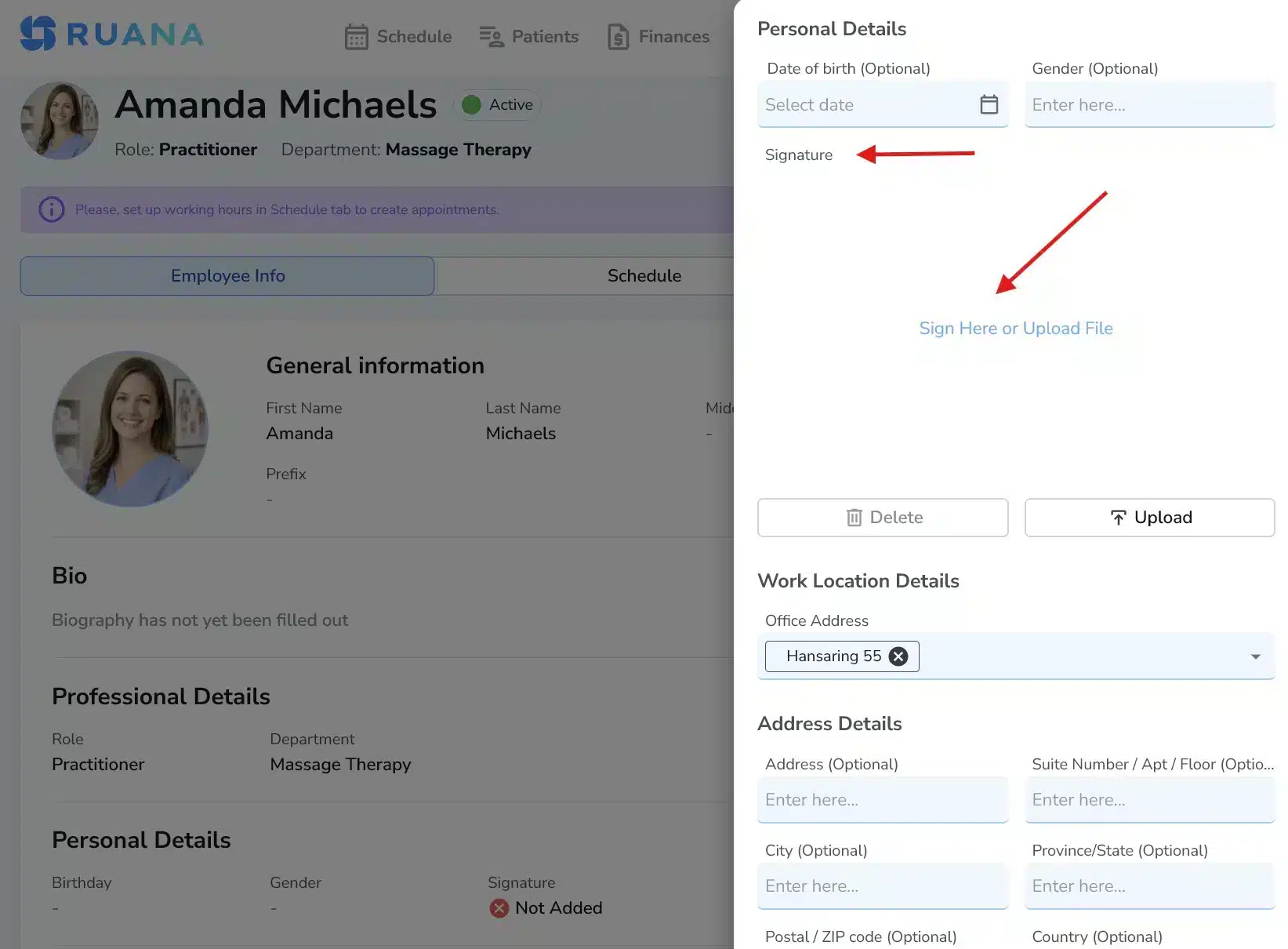Click the Sign Here or Upload File link
The height and width of the screenshot is (949, 1288).
[x=1016, y=328]
